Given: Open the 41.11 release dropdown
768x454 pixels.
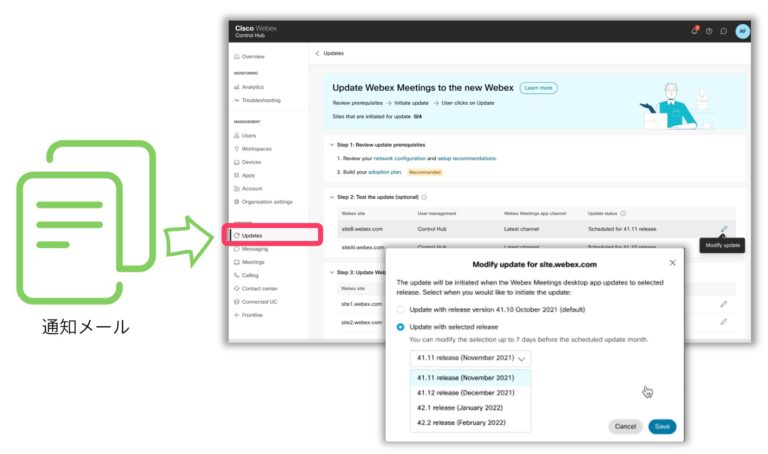Looking at the screenshot, I should coord(470,358).
